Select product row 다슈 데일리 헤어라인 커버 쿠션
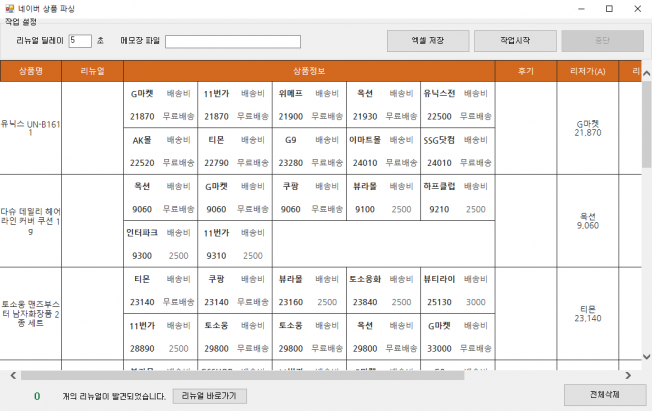652x411 pixels. tap(31, 221)
